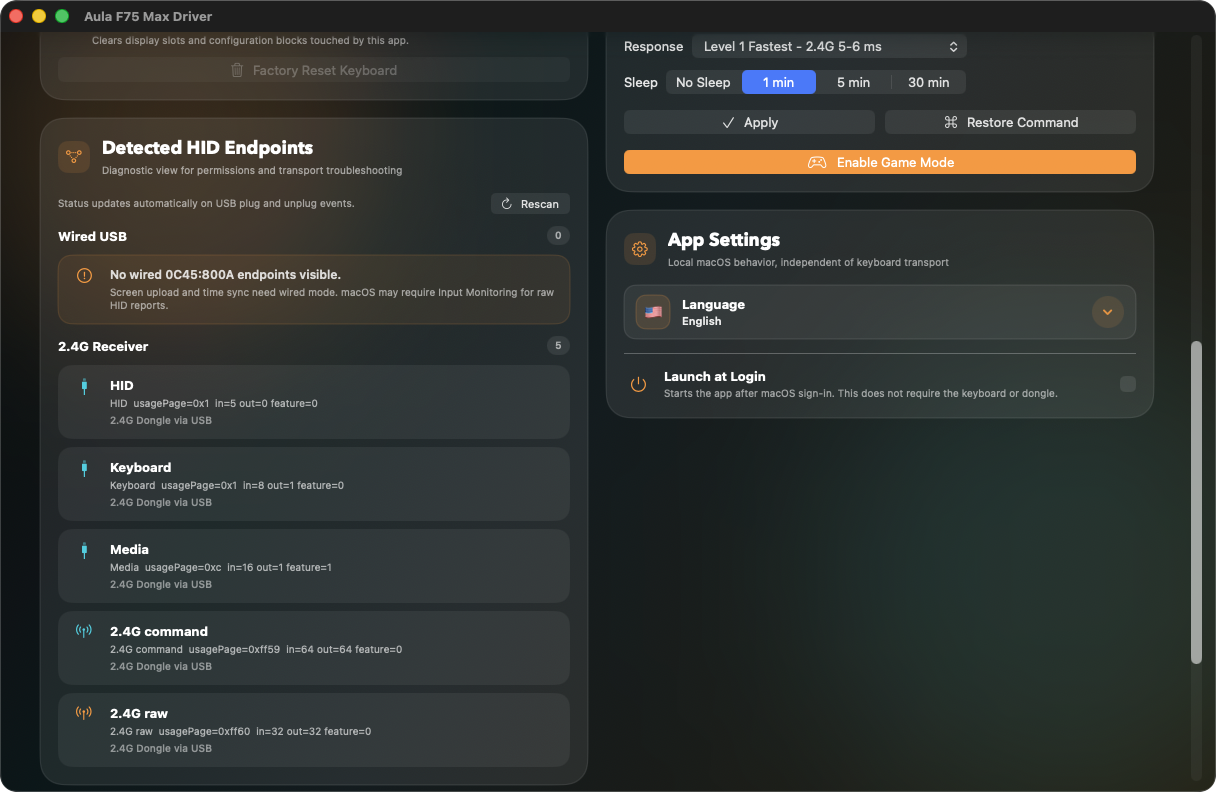Viewport: 1216px width, 792px height.
Task: Click the 2.4G Receiver section heading
Action: point(103,346)
